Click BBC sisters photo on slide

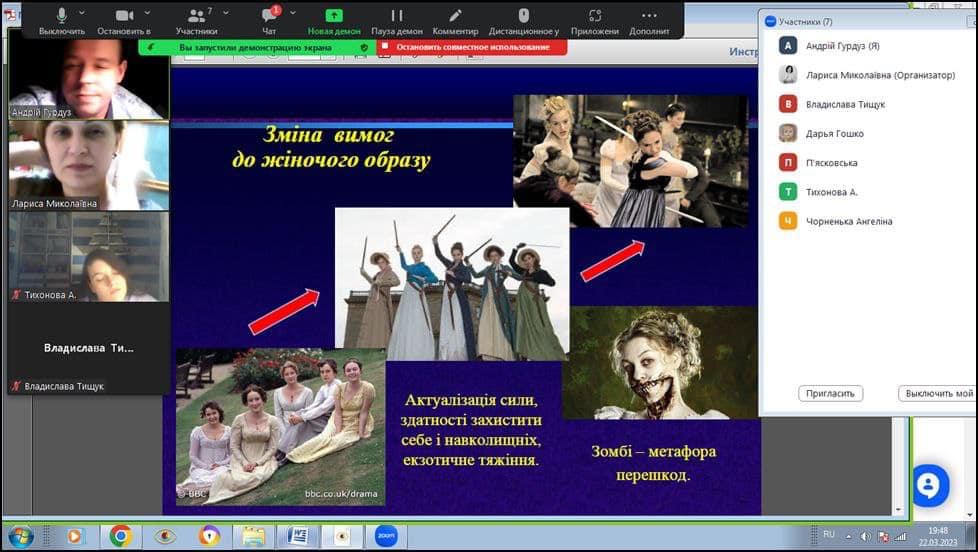[281, 427]
